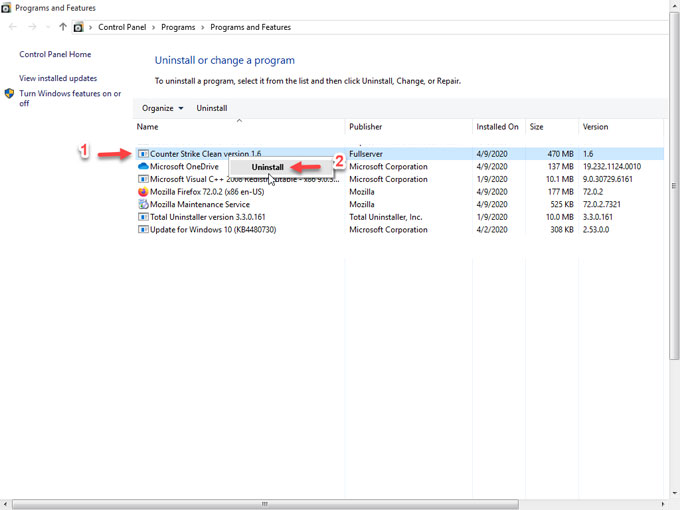Open Turn Windows features on or off
Viewport: 680px width, 510px height.
(70, 98)
